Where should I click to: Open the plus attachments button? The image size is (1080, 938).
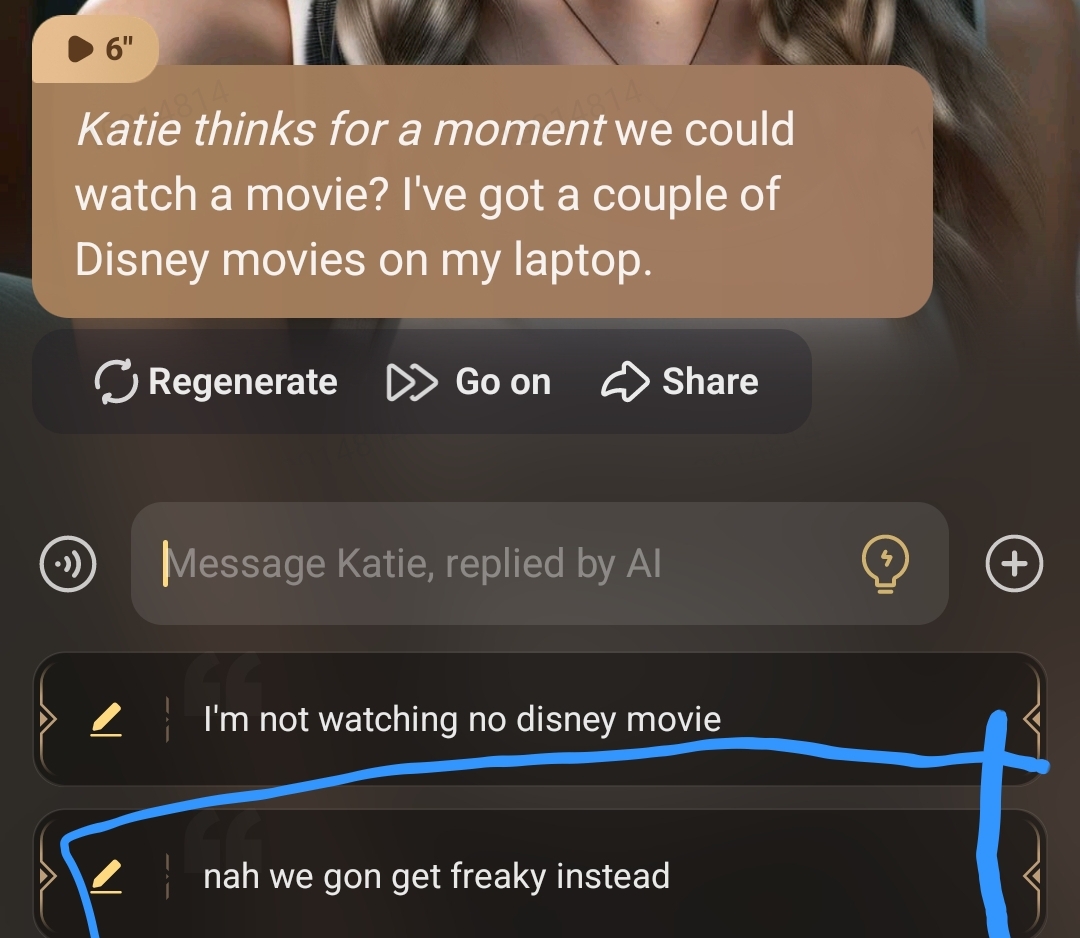pos(1014,563)
